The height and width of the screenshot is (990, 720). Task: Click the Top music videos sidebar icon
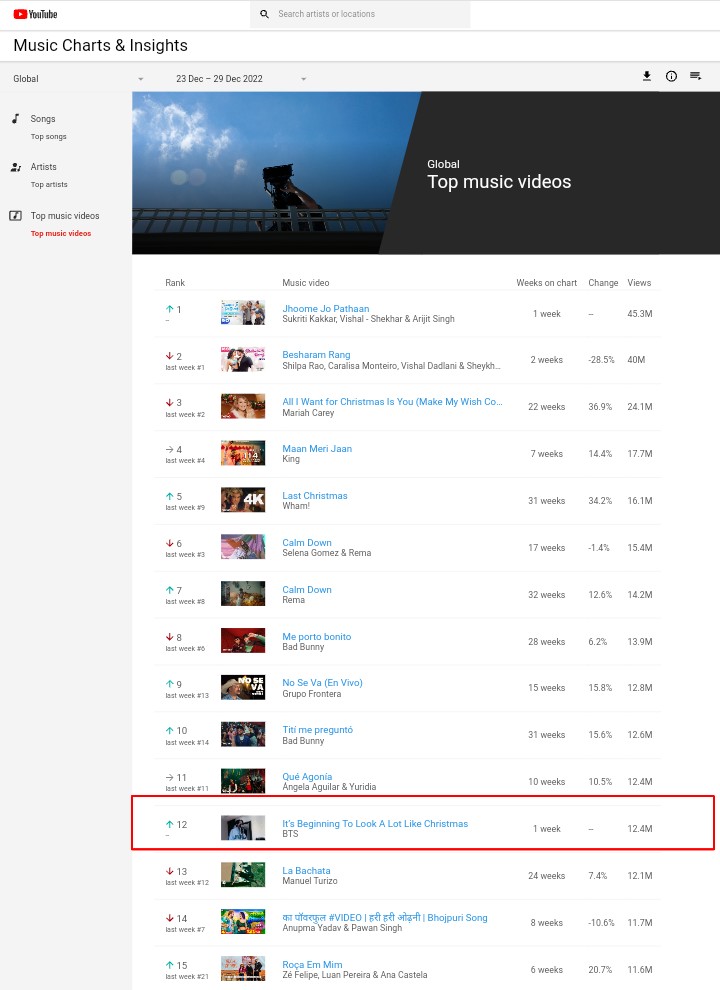(x=16, y=216)
